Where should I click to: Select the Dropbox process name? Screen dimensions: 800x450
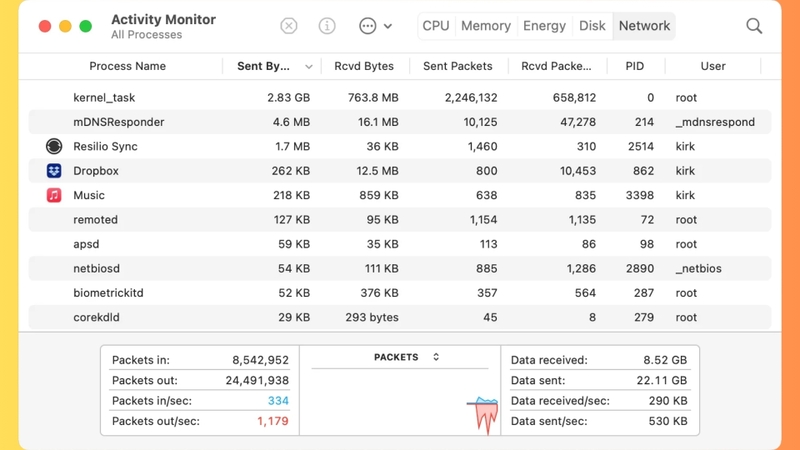point(96,171)
